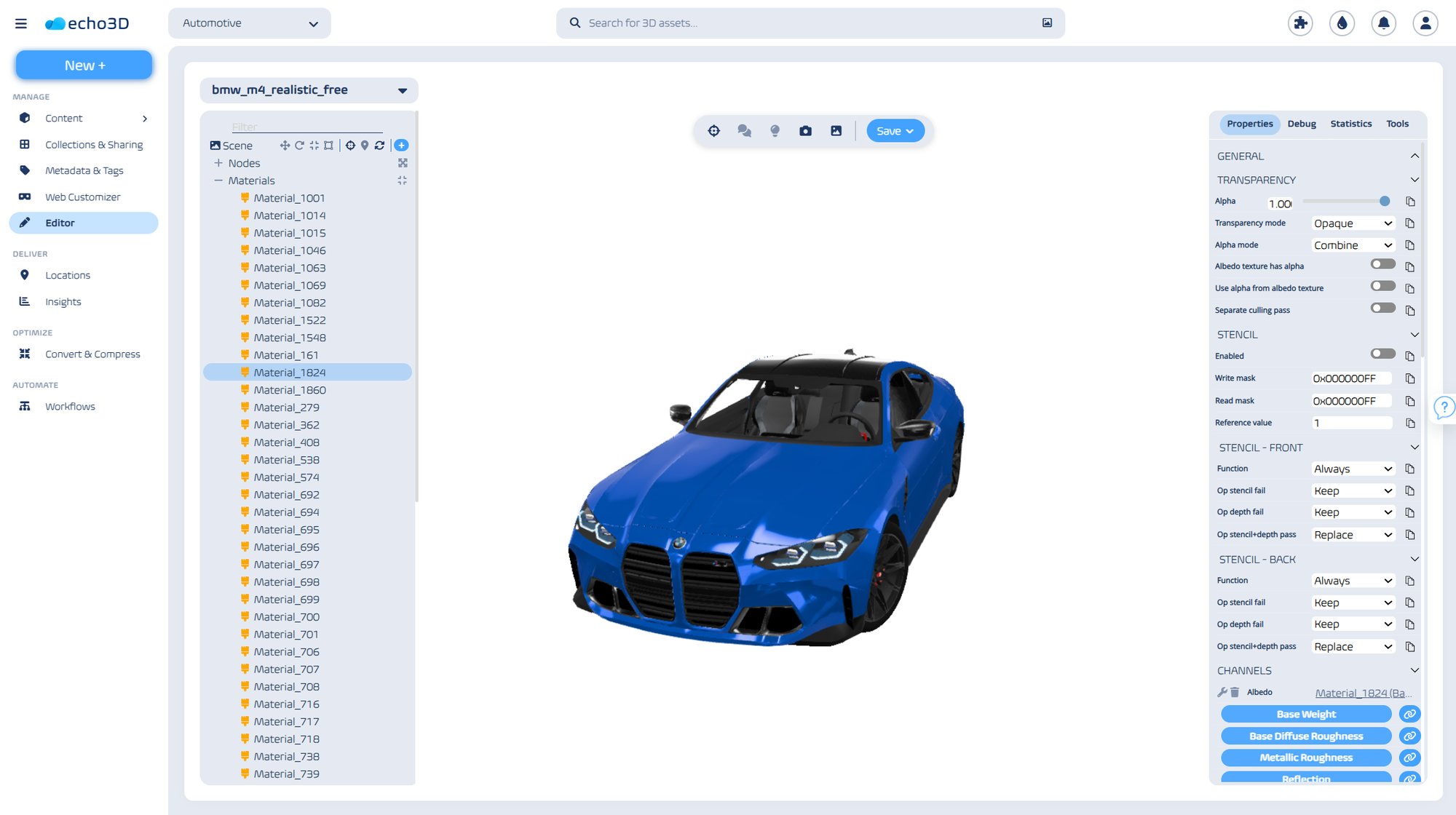Image resolution: width=1456 pixels, height=815 pixels.
Task: Click the image/background icon in the viewport toolbar
Action: click(836, 131)
